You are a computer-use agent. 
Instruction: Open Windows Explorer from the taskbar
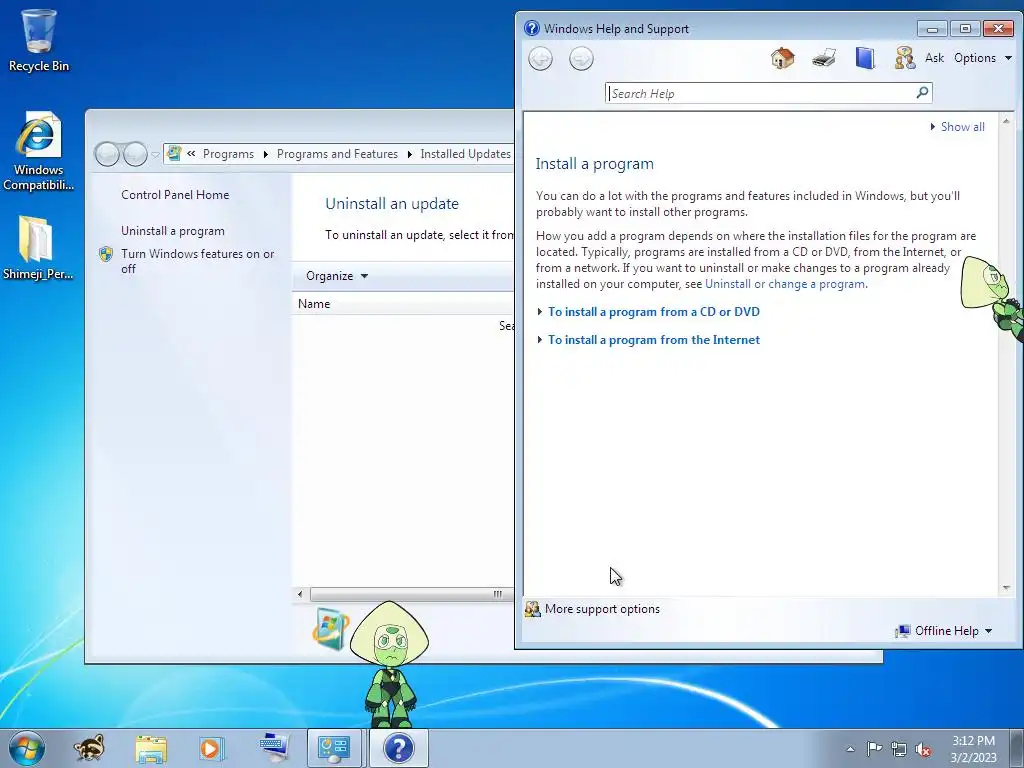point(151,748)
